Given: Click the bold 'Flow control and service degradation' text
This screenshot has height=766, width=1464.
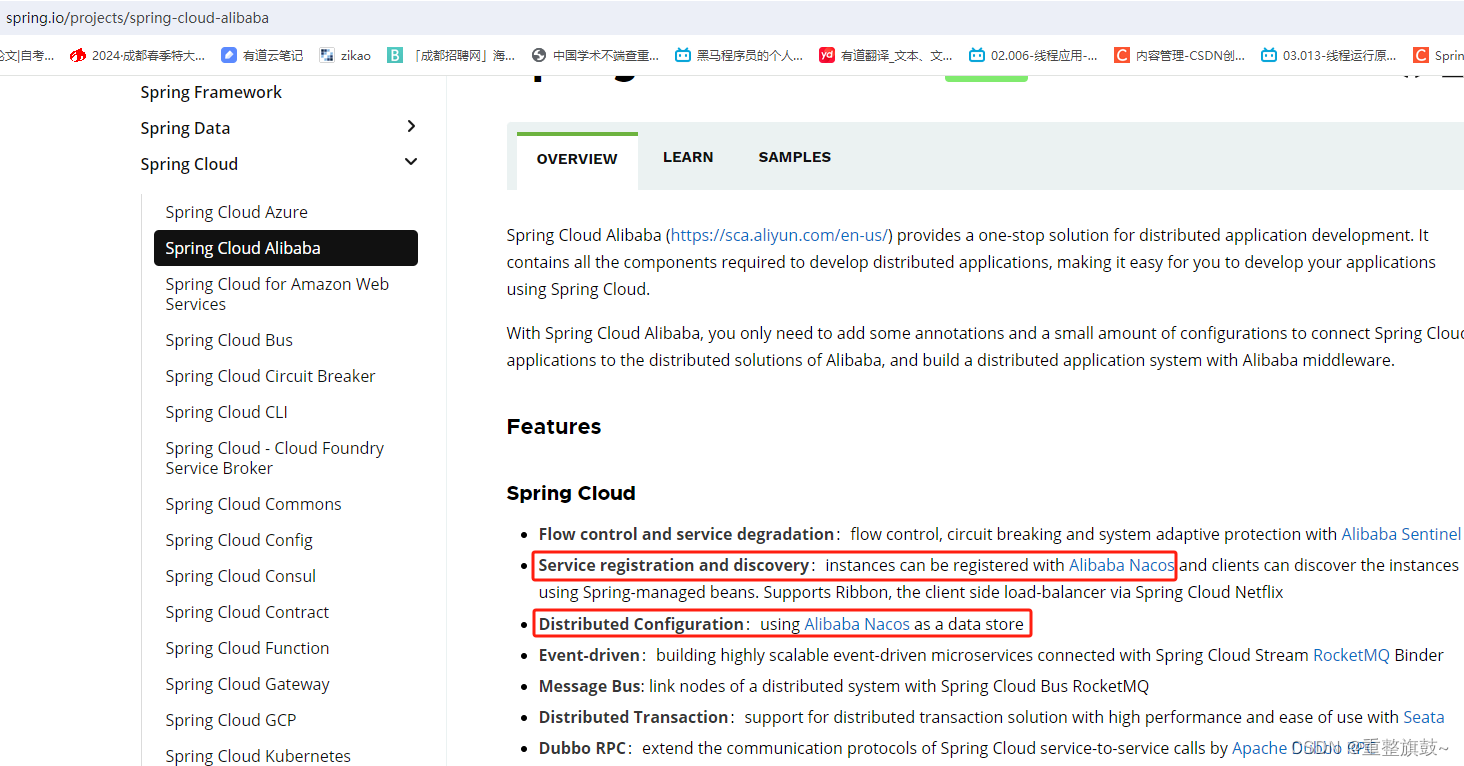Looking at the screenshot, I should point(686,534).
